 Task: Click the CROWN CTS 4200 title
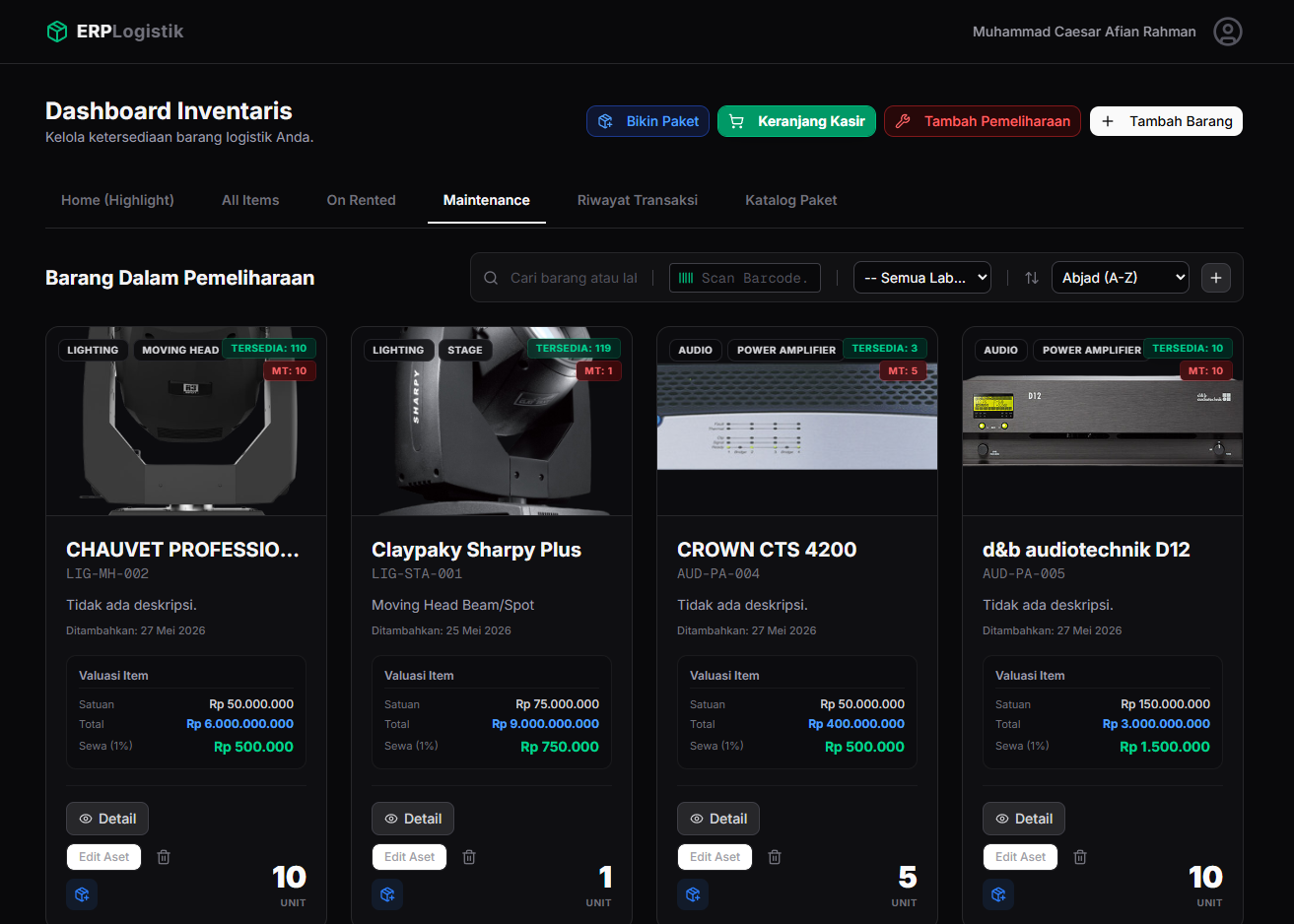(x=767, y=550)
